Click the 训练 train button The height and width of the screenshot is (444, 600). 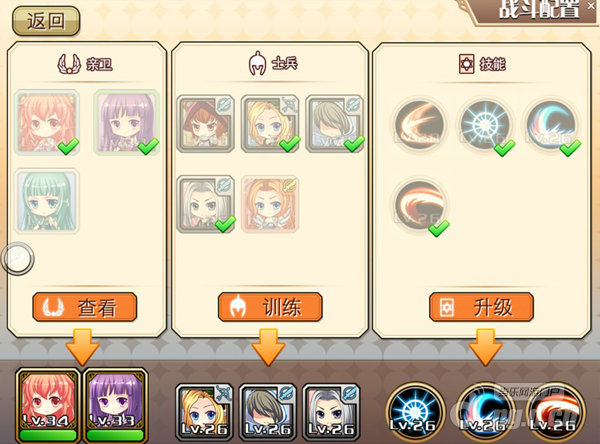pos(270,307)
